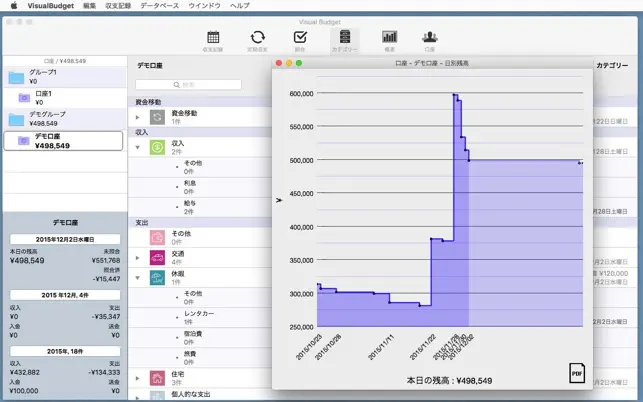The image size is (643, 402).
Task: Click the デモグループ folder icon
Action: coord(16,119)
